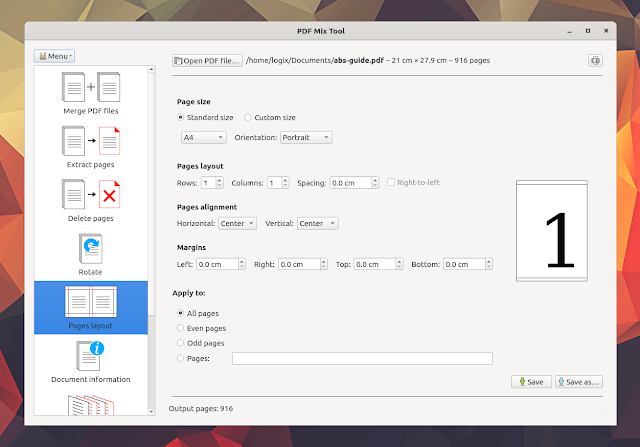Viewport: 640px width, 447px height.
Task: Open the Rotate tool
Action: [91, 254]
